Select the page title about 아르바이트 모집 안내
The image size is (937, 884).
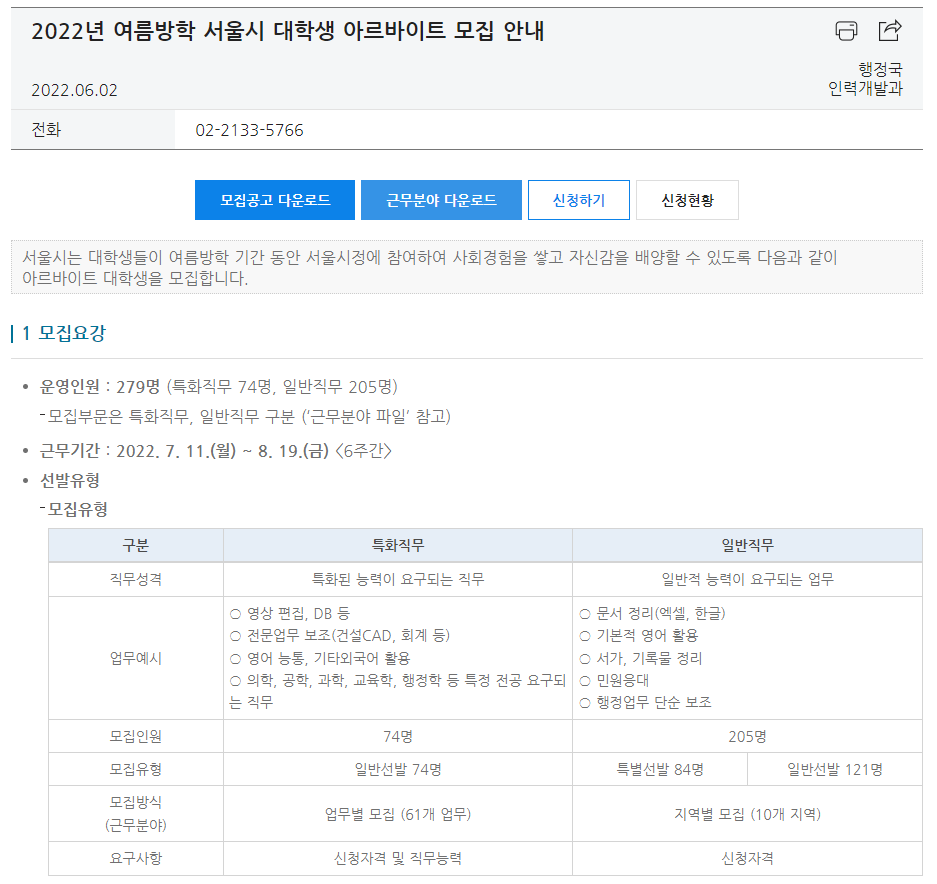(x=287, y=31)
